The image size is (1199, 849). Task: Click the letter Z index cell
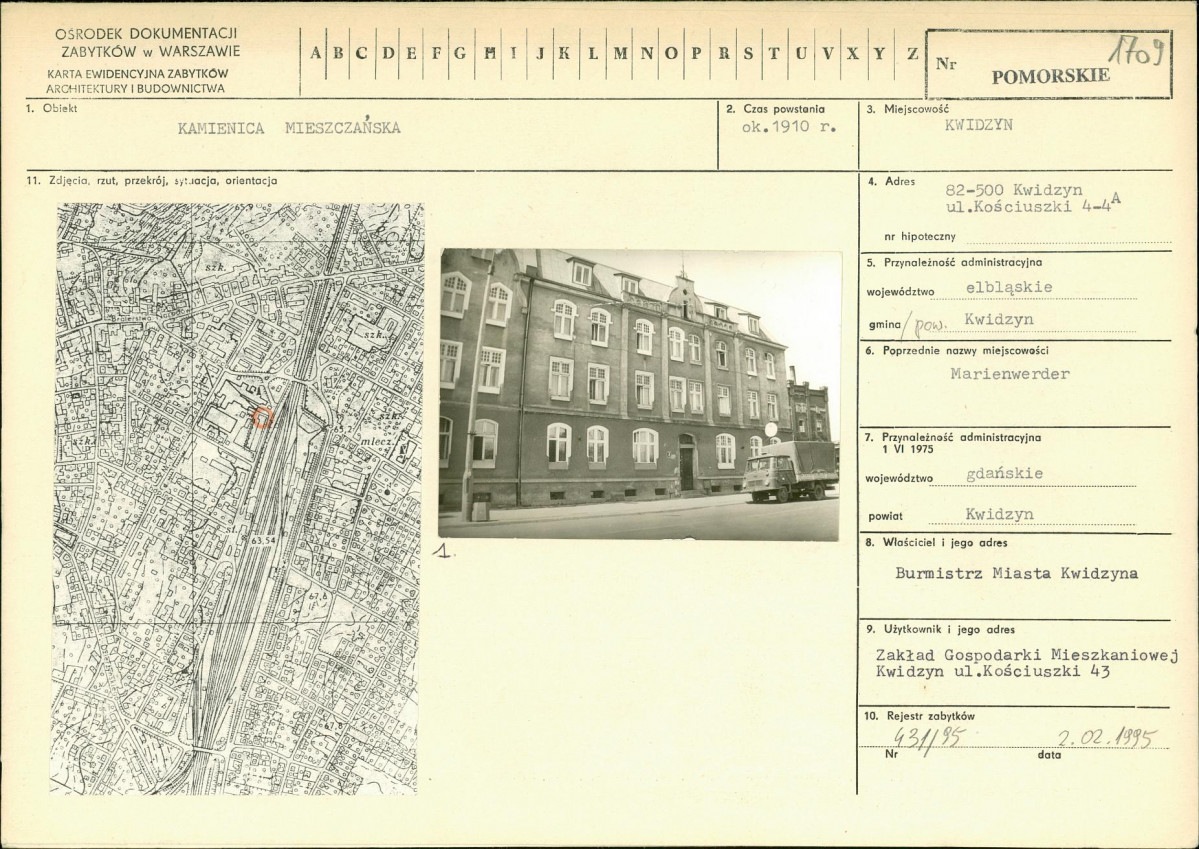coord(911,54)
